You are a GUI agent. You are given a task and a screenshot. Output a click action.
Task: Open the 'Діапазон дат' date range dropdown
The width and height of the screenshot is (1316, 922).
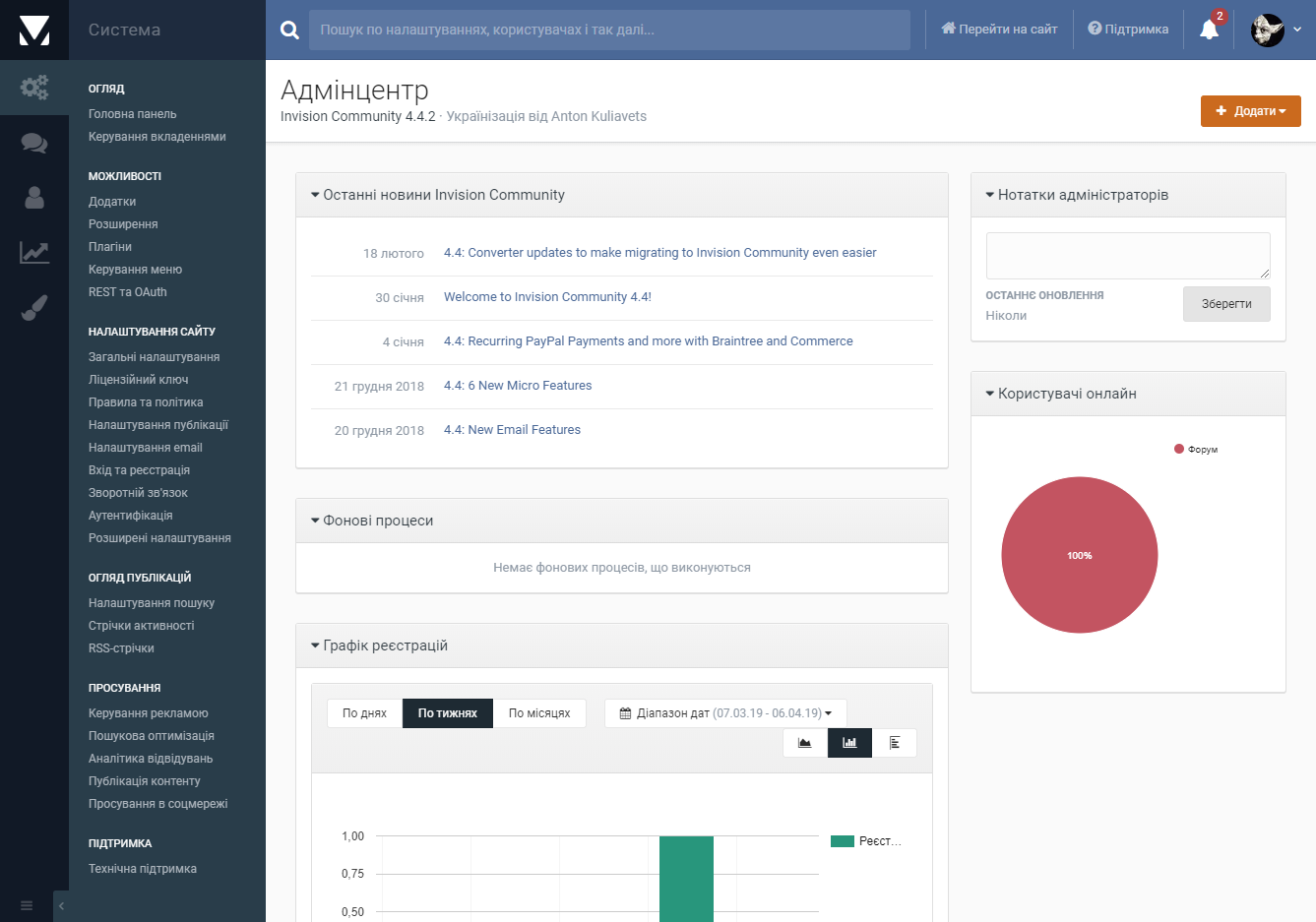(725, 713)
